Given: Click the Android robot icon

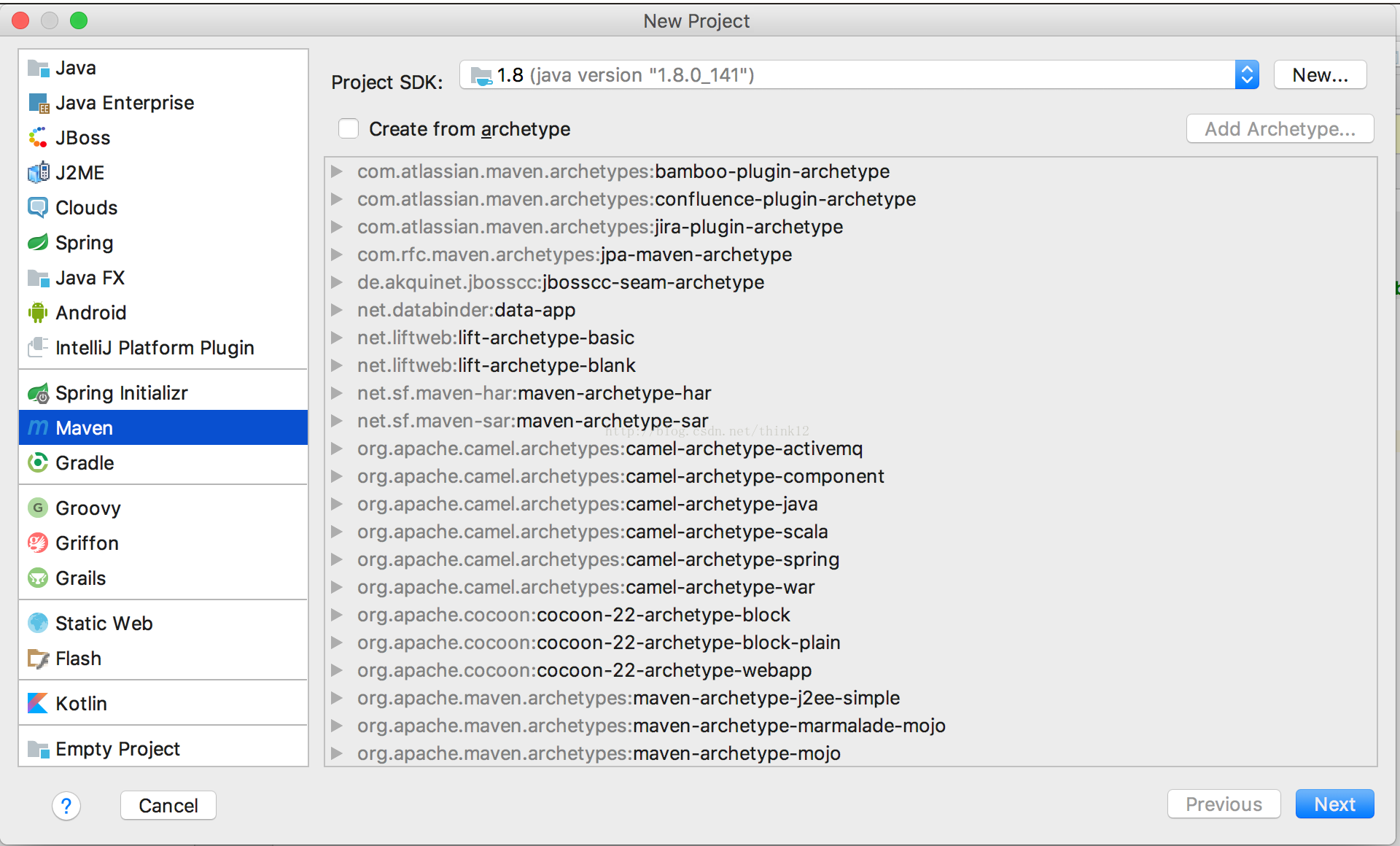Looking at the screenshot, I should pos(38,313).
